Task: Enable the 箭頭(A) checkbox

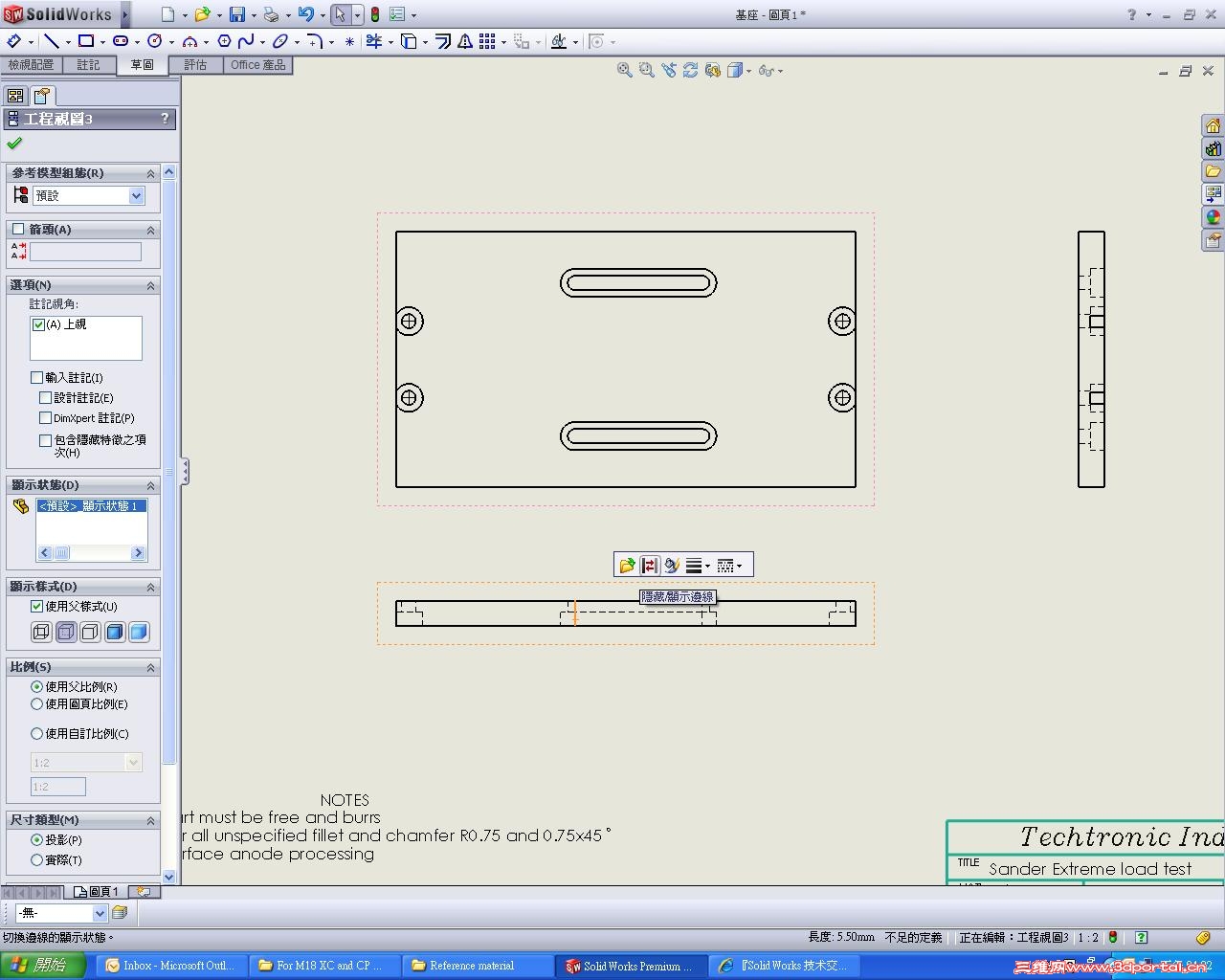Action: pos(18,230)
